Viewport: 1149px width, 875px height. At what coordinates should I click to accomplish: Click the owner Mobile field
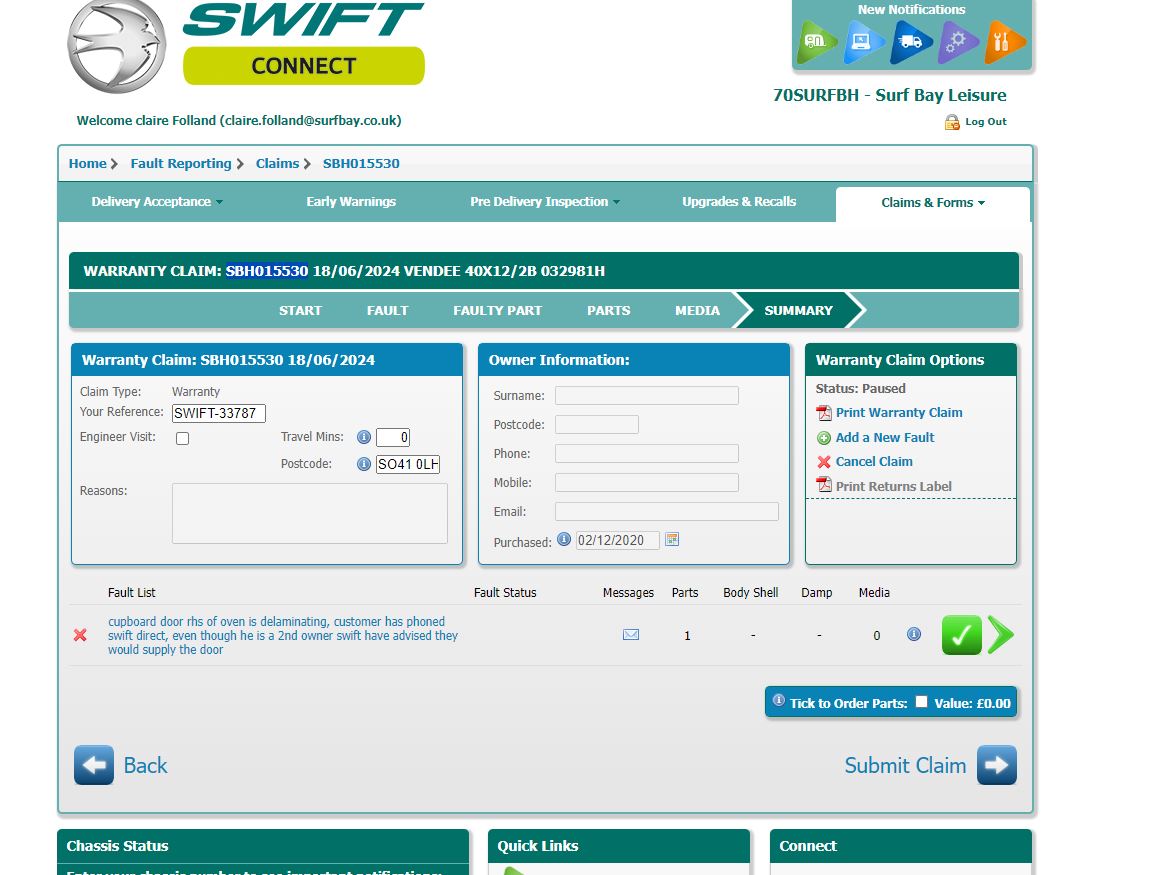point(646,482)
